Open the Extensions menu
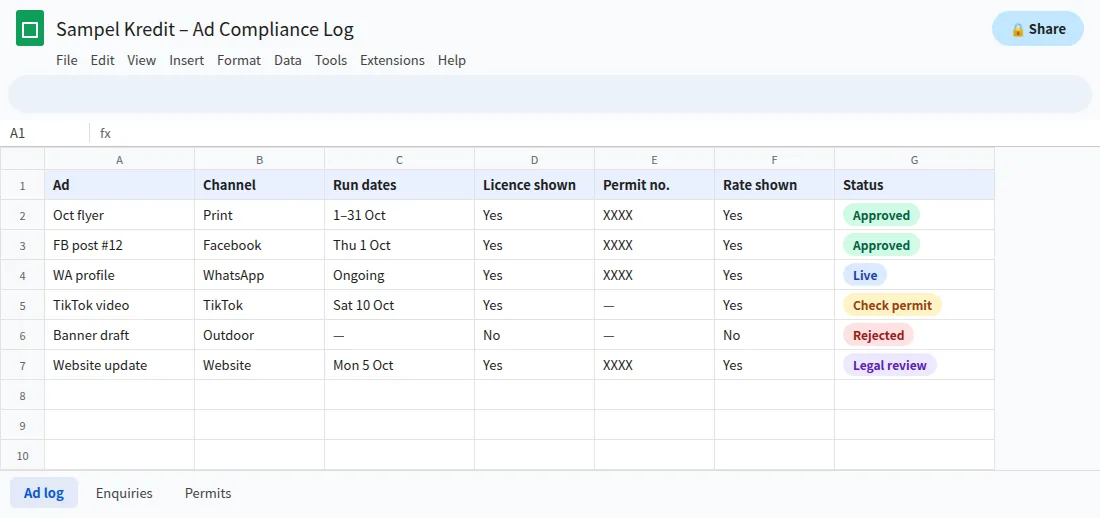The width and height of the screenshot is (1100, 518). [x=392, y=60]
